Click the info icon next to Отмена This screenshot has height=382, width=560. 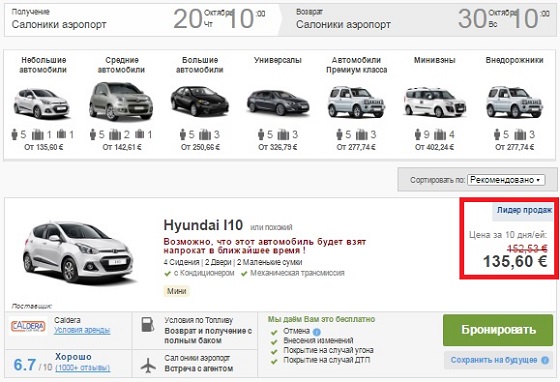point(316,332)
